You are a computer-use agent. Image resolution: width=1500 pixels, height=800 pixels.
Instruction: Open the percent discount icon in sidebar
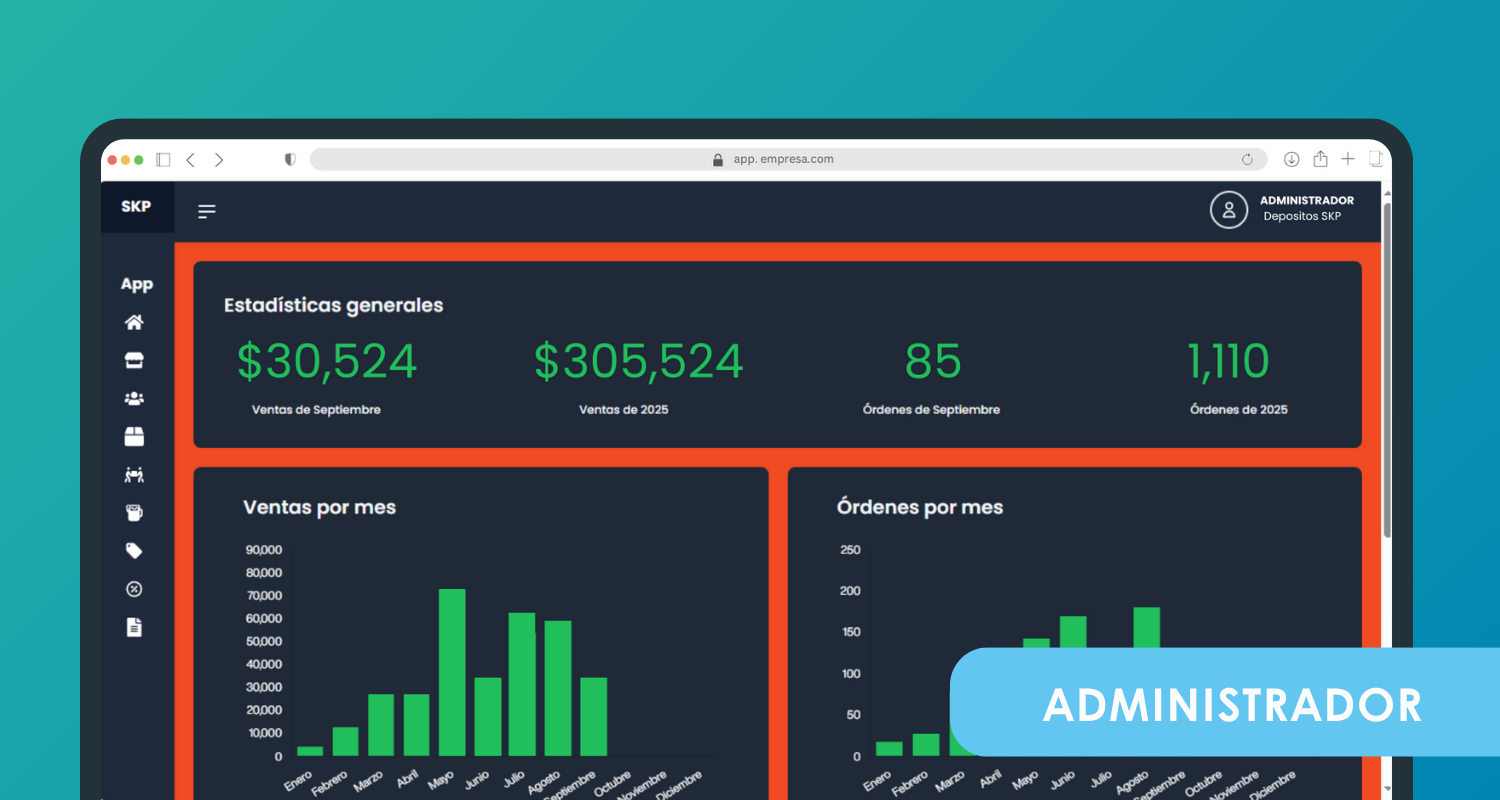[134, 589]
